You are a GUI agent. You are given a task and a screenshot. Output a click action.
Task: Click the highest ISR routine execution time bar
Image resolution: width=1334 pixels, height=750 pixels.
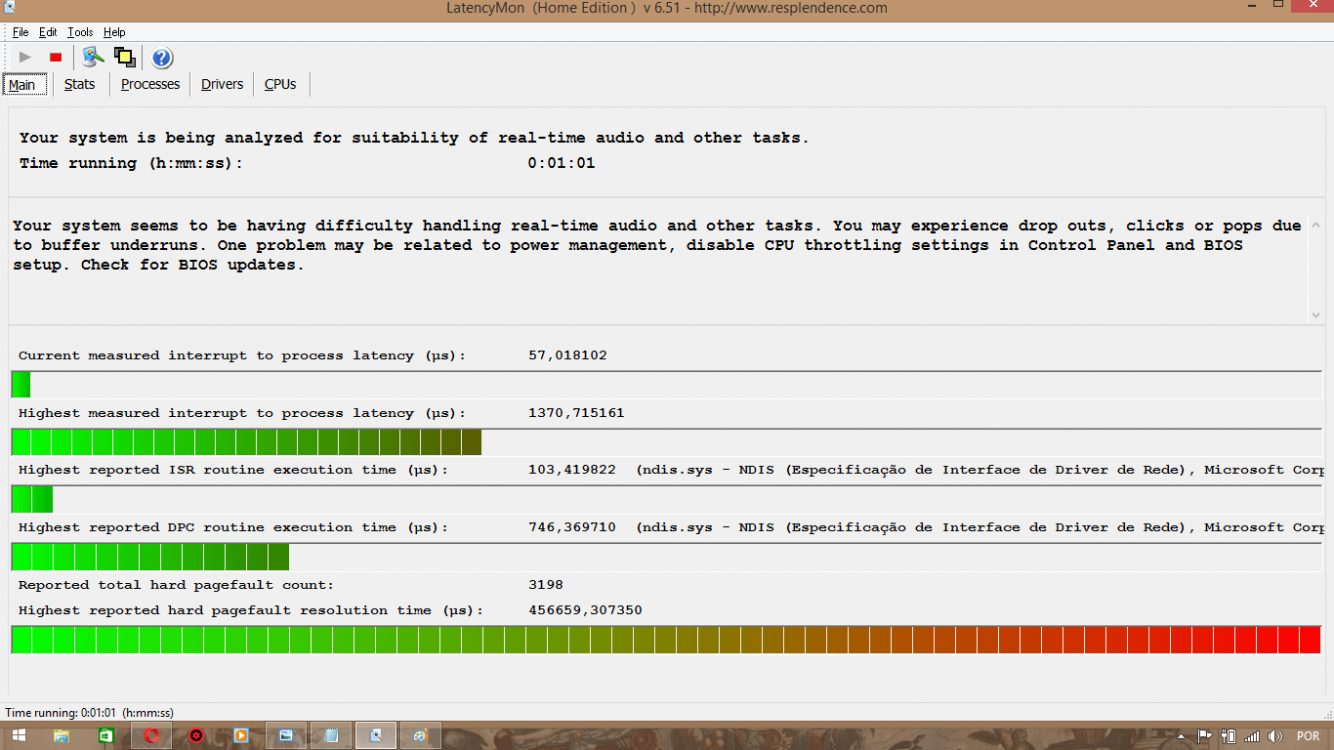[x=666, y=499]
